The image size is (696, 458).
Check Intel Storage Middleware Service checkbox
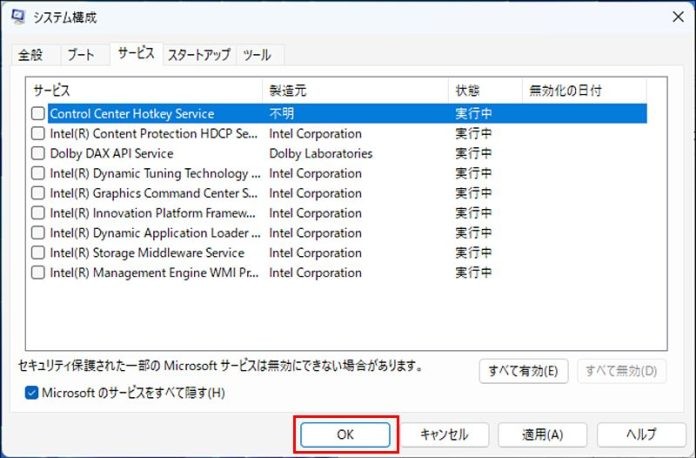coord(38,253)
